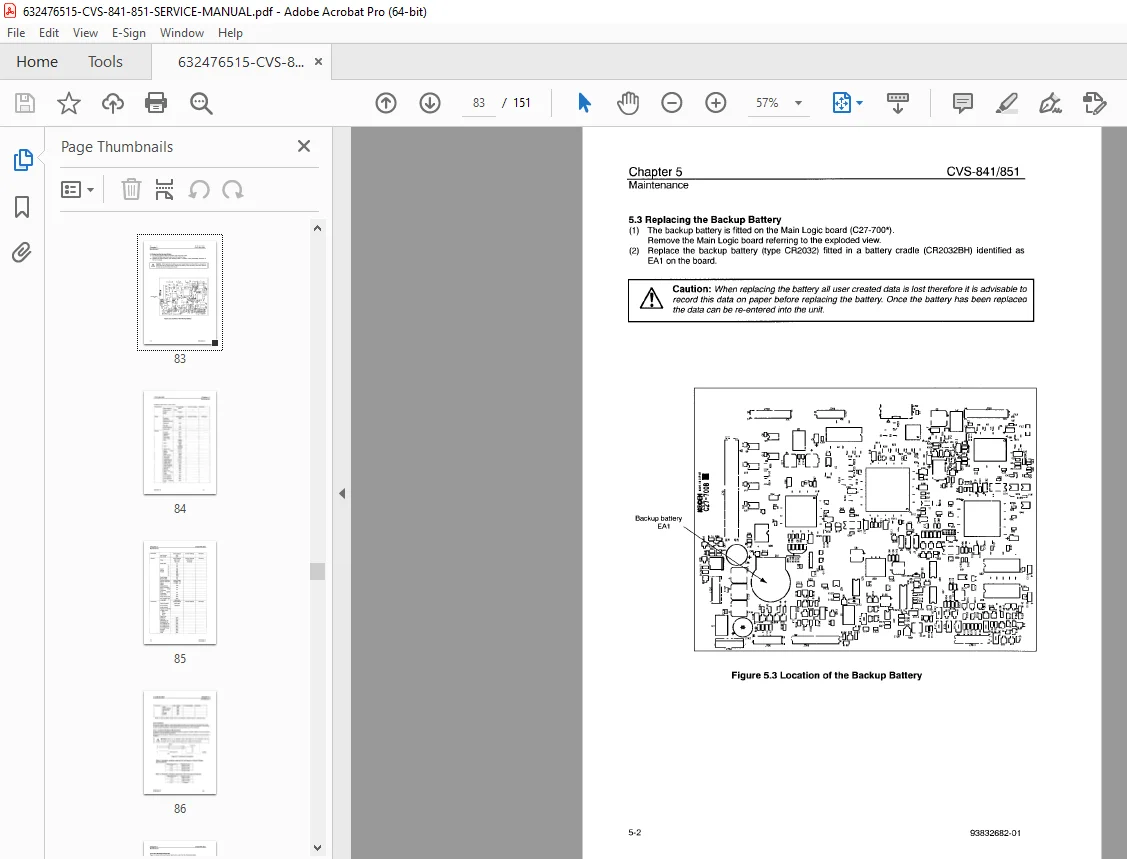Open the Page Thumbnails sidebar icon
This screenshot has width=1127, height=859.
point(22,160)
